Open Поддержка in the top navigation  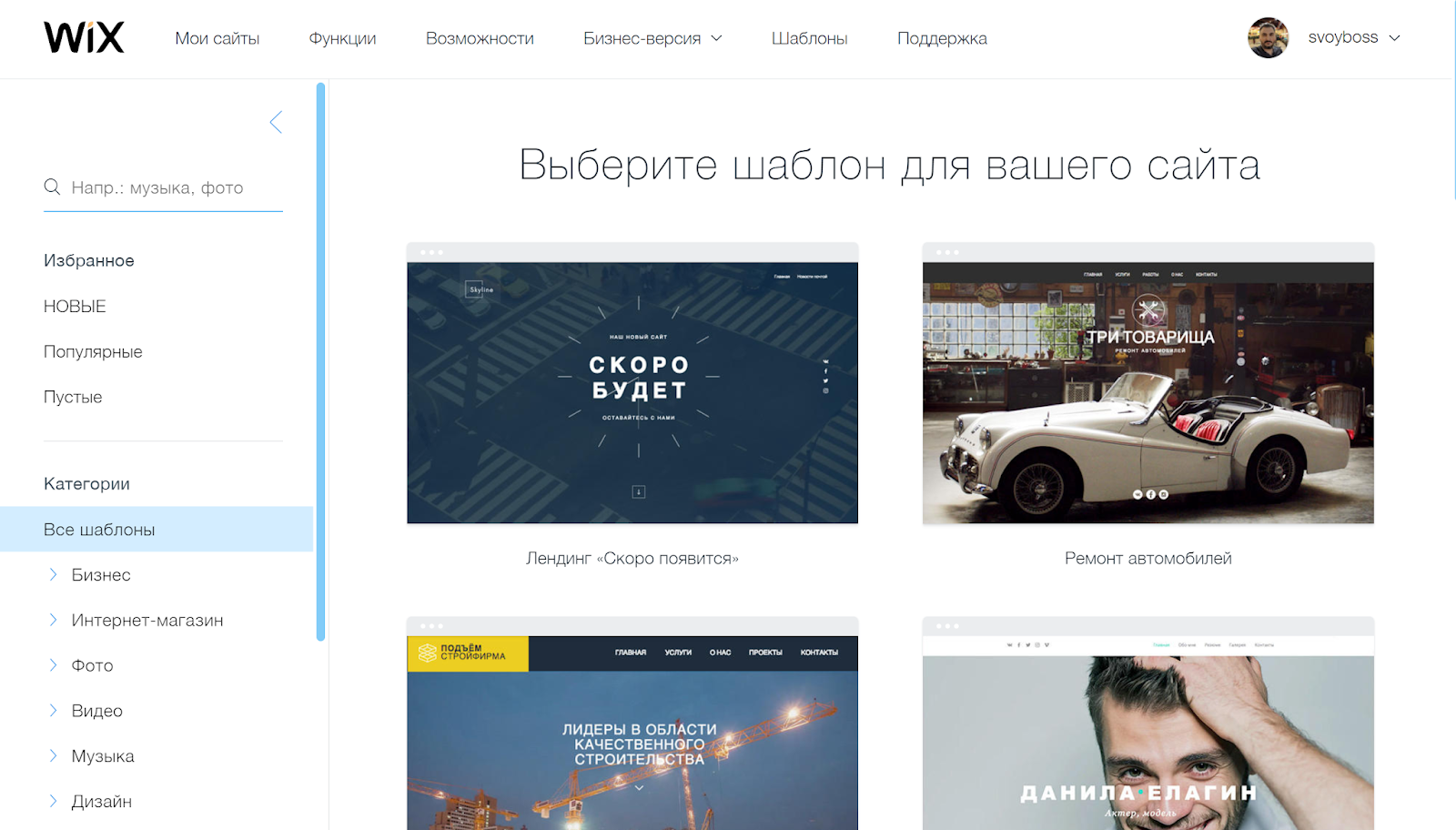click(x=942, y=38)
